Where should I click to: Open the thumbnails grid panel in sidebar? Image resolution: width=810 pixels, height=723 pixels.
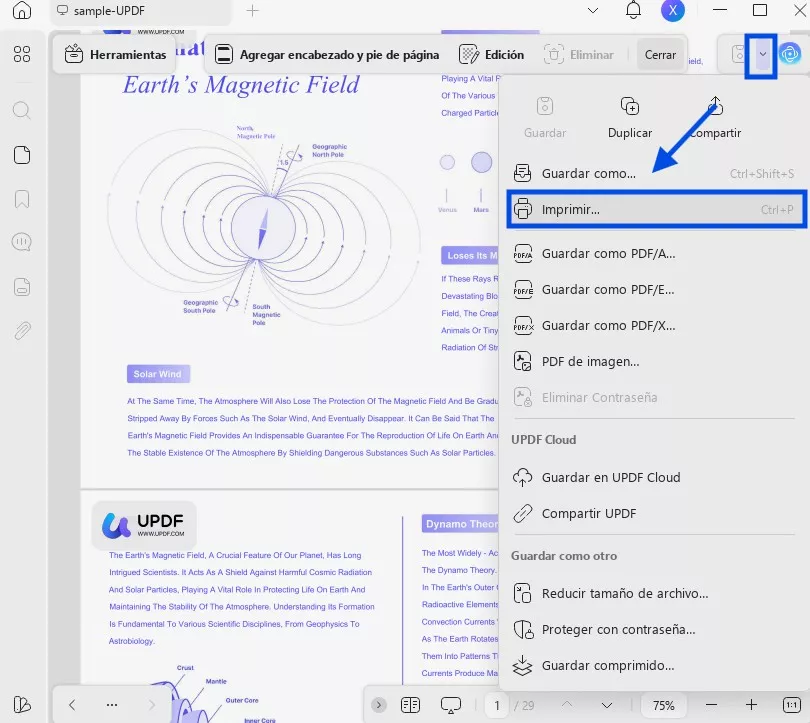pos(22,54)
